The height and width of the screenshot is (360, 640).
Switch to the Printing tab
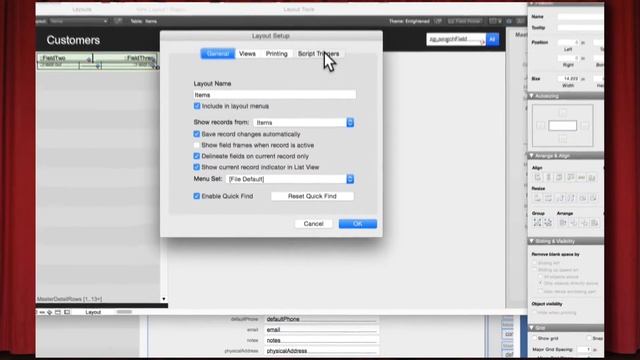click(277, 53)
